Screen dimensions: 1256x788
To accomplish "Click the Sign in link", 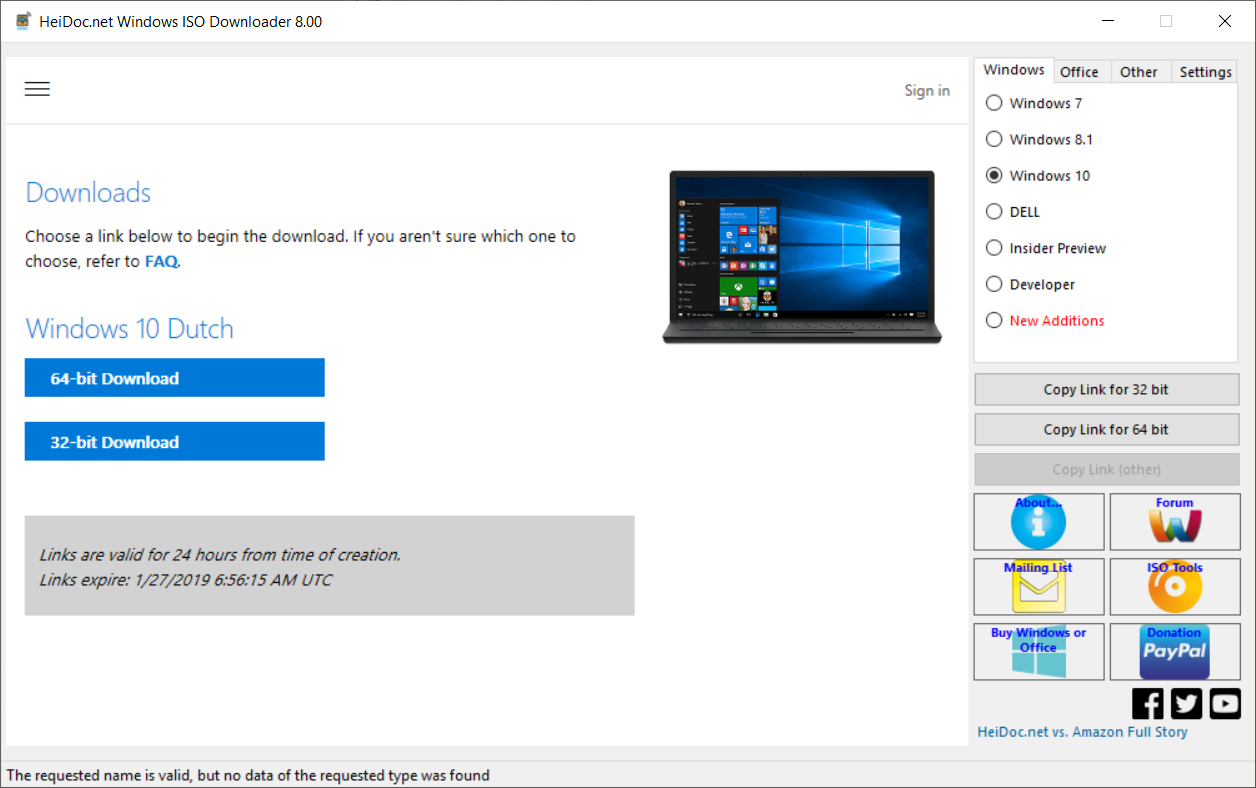I will point(927,91).
